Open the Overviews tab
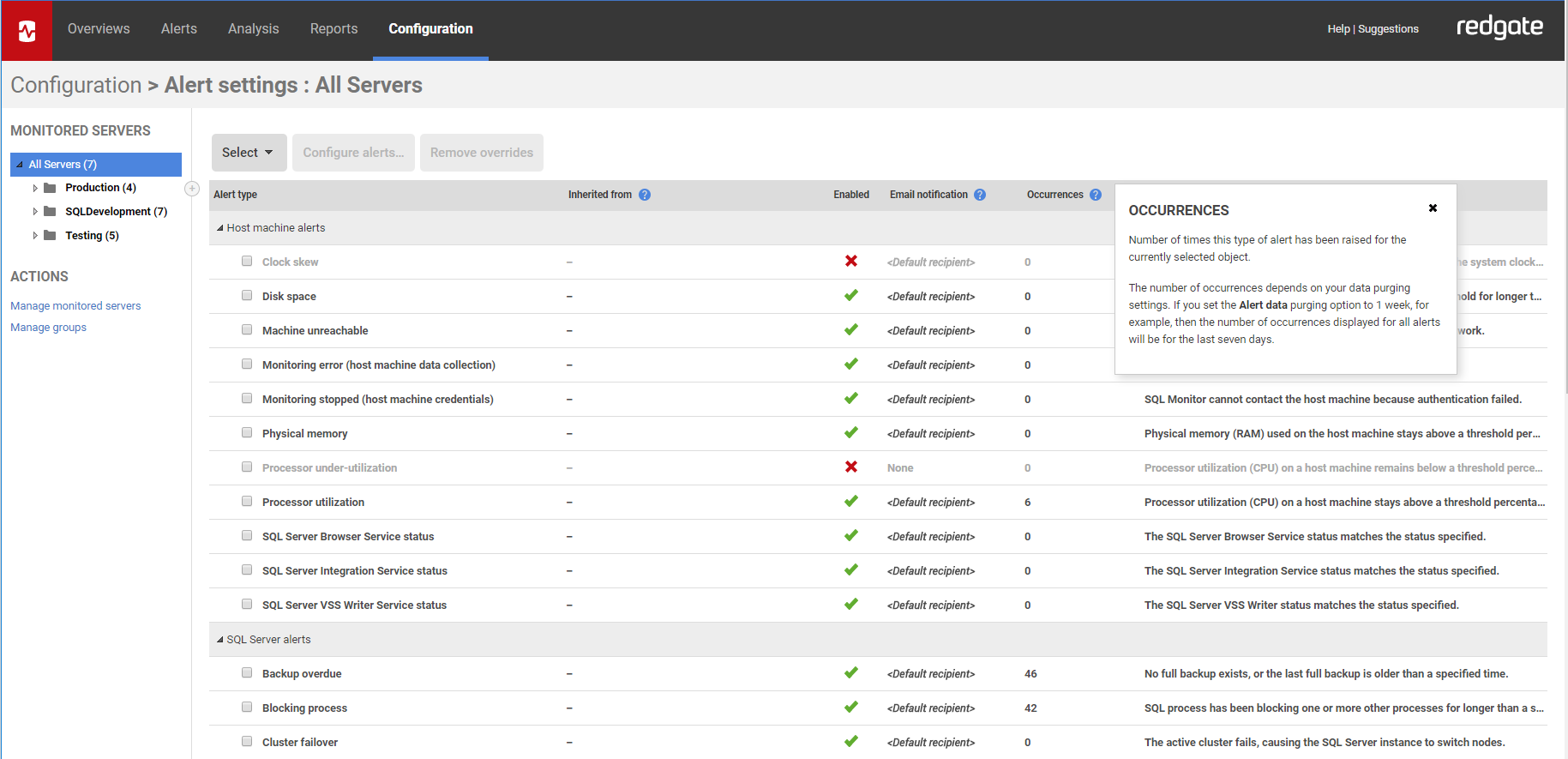This screenshot has height=759, width=1568. [x=99, y=29]
